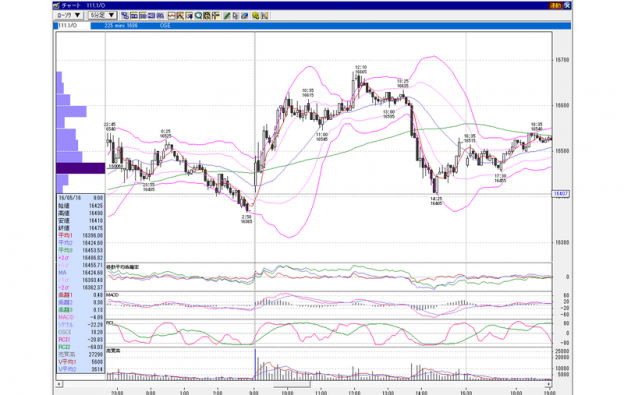Click the linked-windows icon after the timeframe dropdown

click(125, 16)
